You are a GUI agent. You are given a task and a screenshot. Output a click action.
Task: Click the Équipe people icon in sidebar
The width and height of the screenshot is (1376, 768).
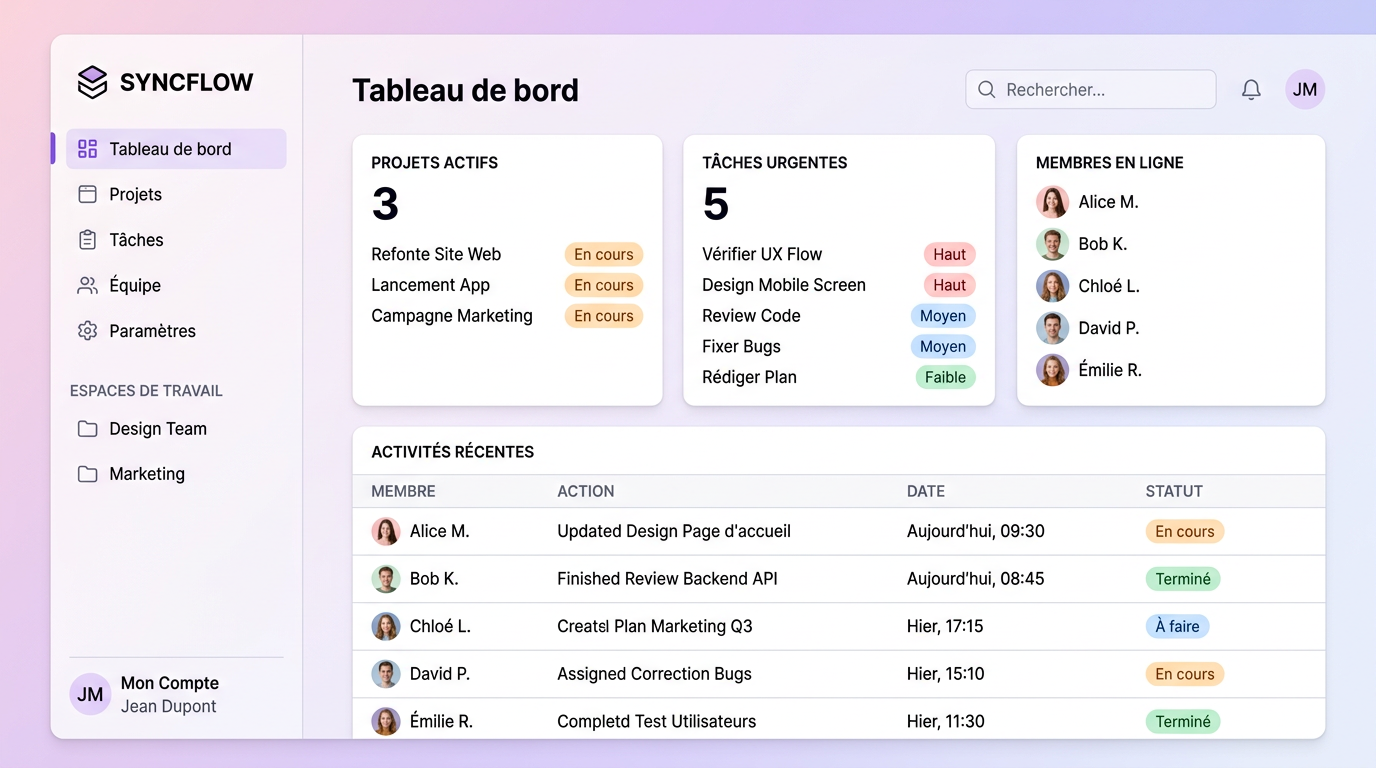click(x=88, y=285)
